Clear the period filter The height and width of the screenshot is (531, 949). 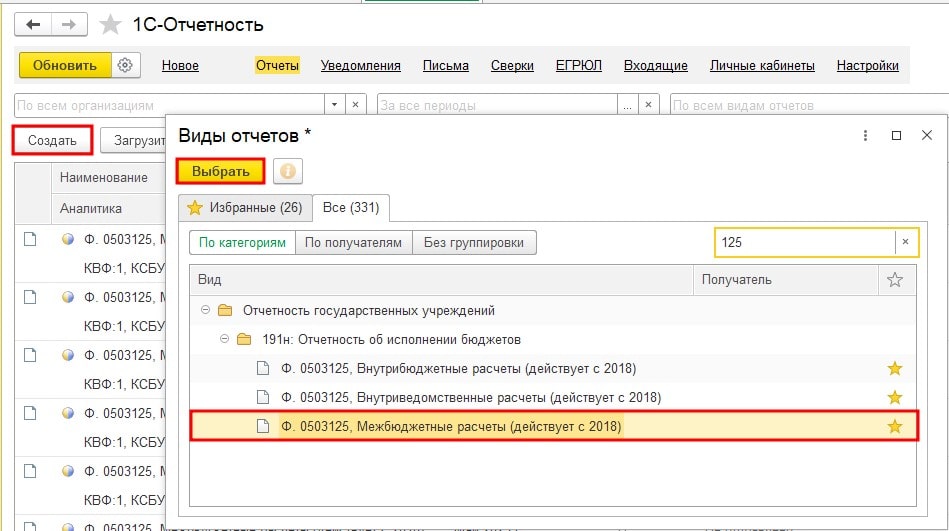pos(648,105)
